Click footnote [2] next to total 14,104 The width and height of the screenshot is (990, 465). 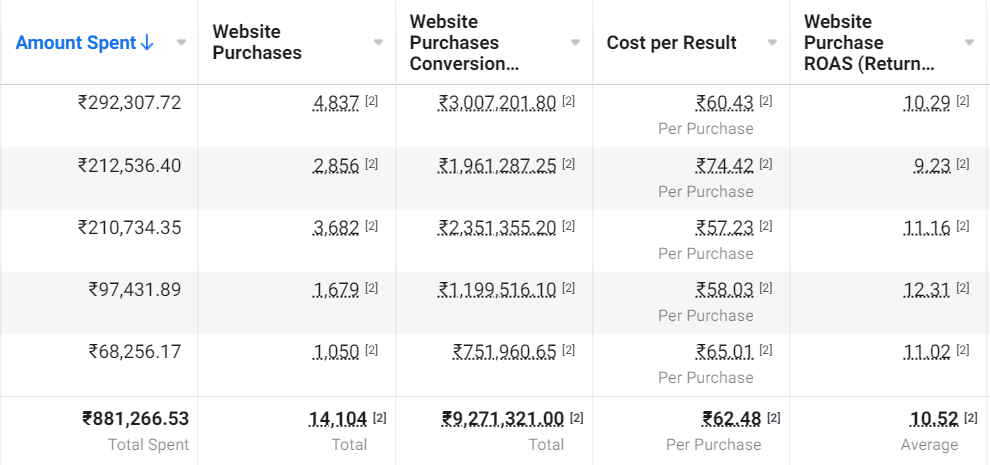379,418
